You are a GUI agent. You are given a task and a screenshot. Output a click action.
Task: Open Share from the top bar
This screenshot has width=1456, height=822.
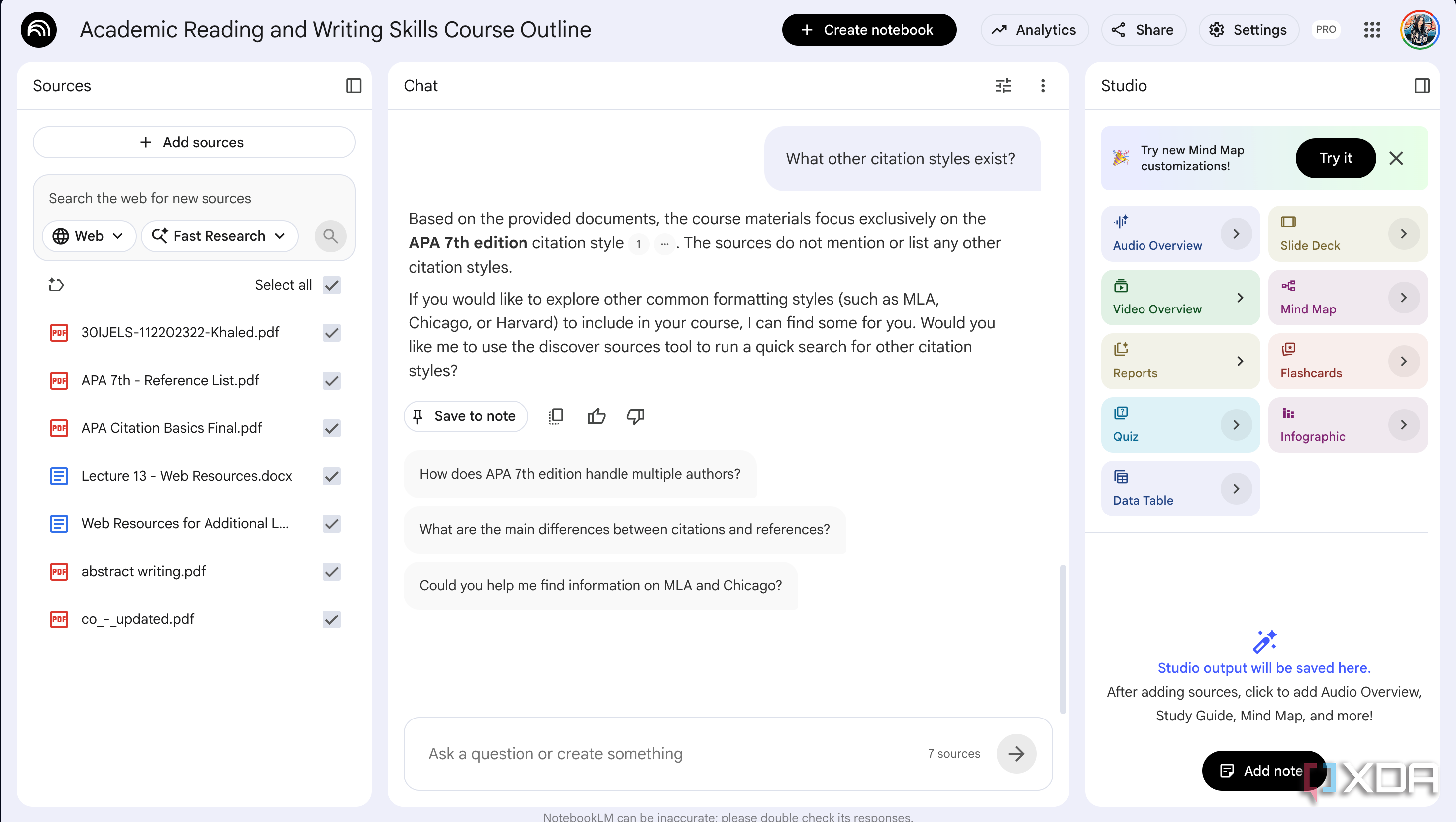pos(1143,30)
